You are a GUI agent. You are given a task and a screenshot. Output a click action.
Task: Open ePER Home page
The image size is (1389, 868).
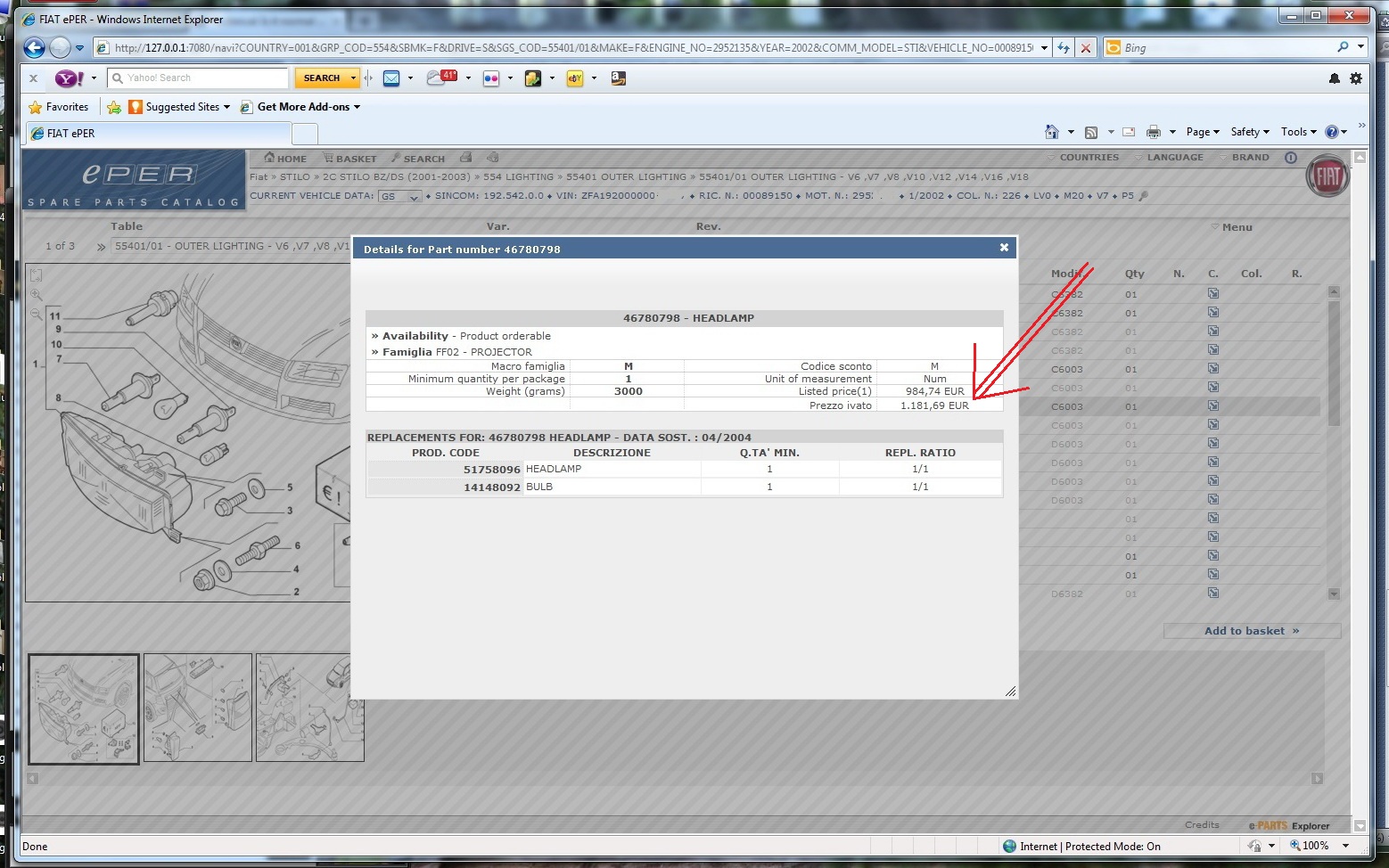tap(285, 158)
